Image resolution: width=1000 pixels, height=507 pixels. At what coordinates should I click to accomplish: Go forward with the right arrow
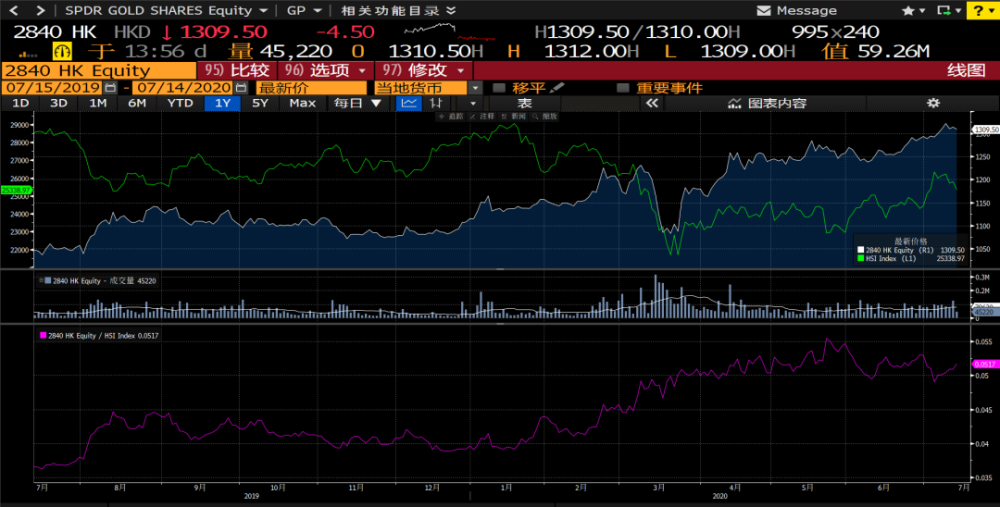[40, 10]
